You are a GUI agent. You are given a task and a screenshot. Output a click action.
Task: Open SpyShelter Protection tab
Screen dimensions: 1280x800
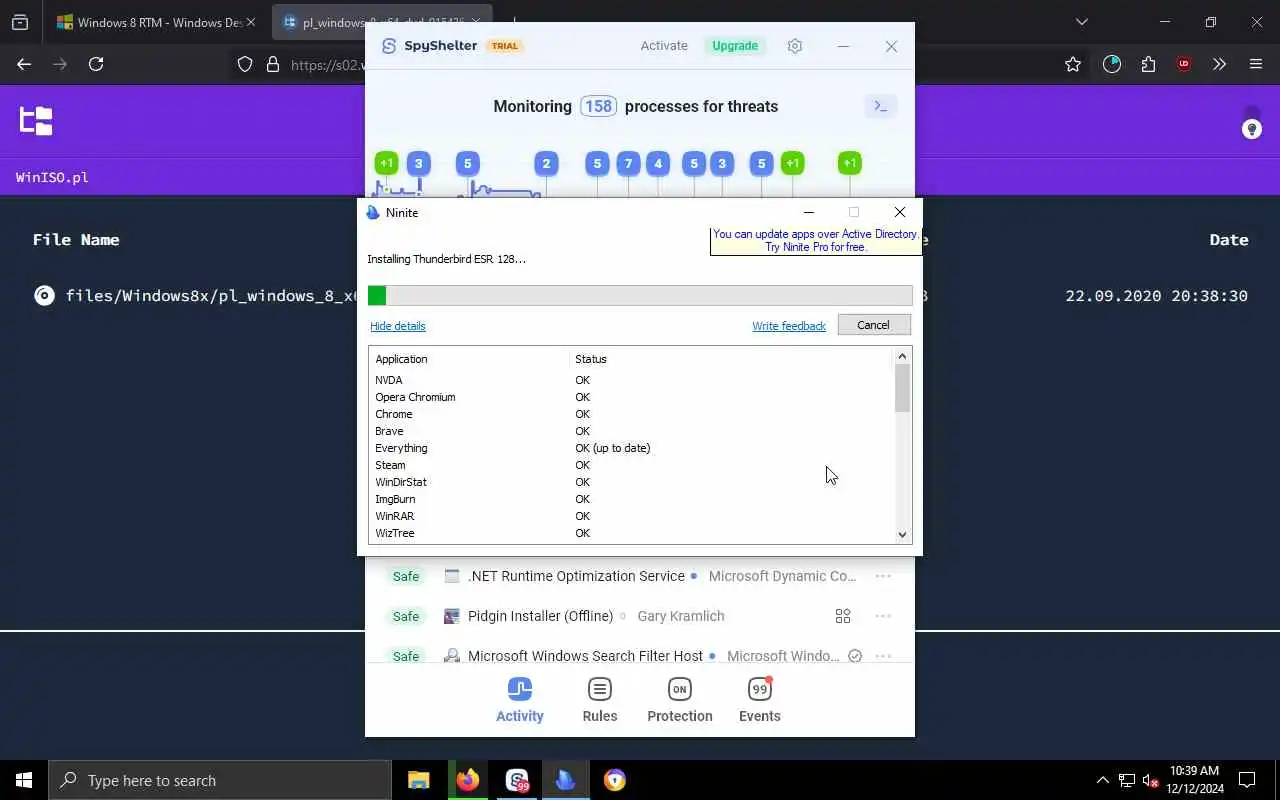pyautogui.click(x=680, y=700)
